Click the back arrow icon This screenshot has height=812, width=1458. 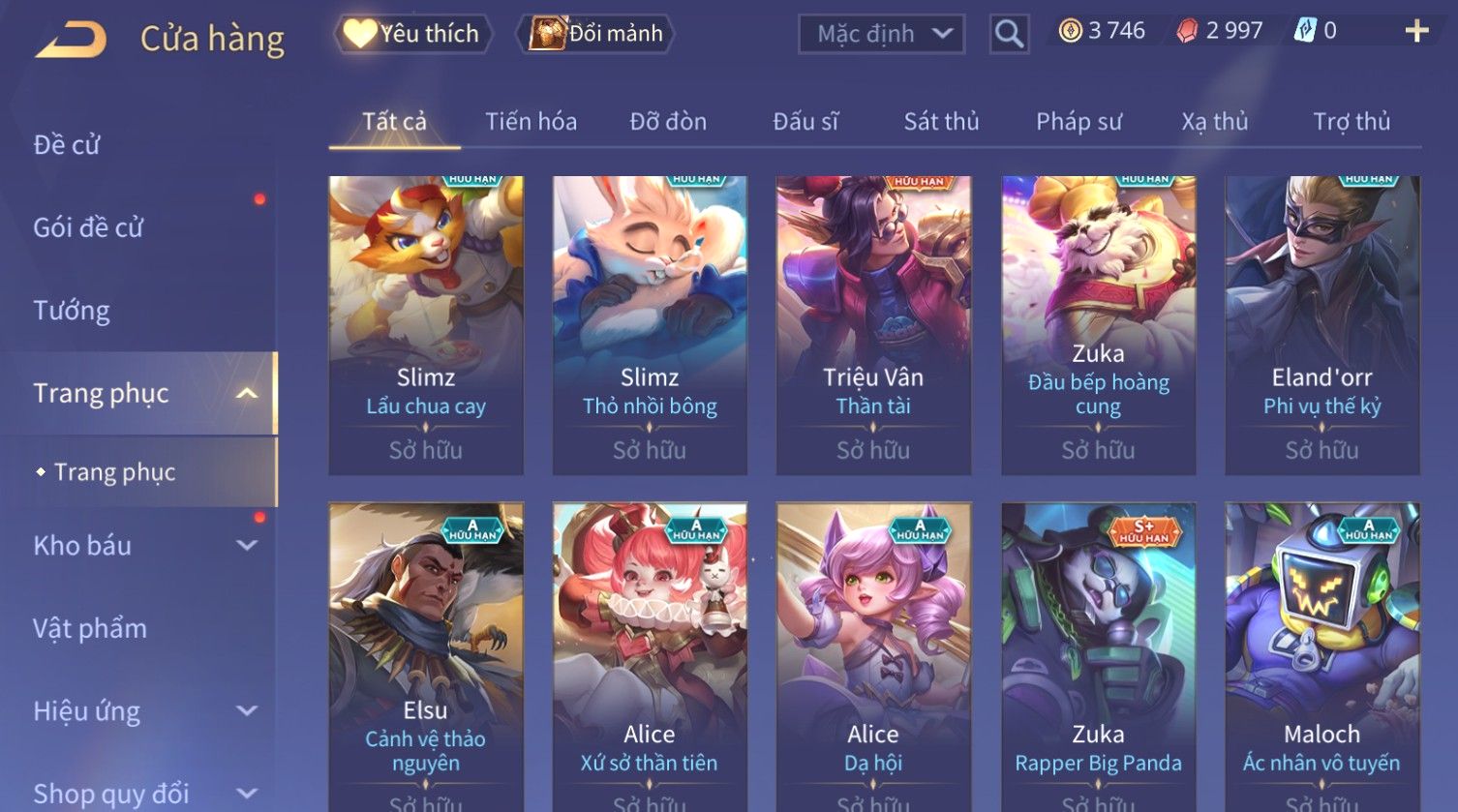pyautogui.click(x=71, y=40)
